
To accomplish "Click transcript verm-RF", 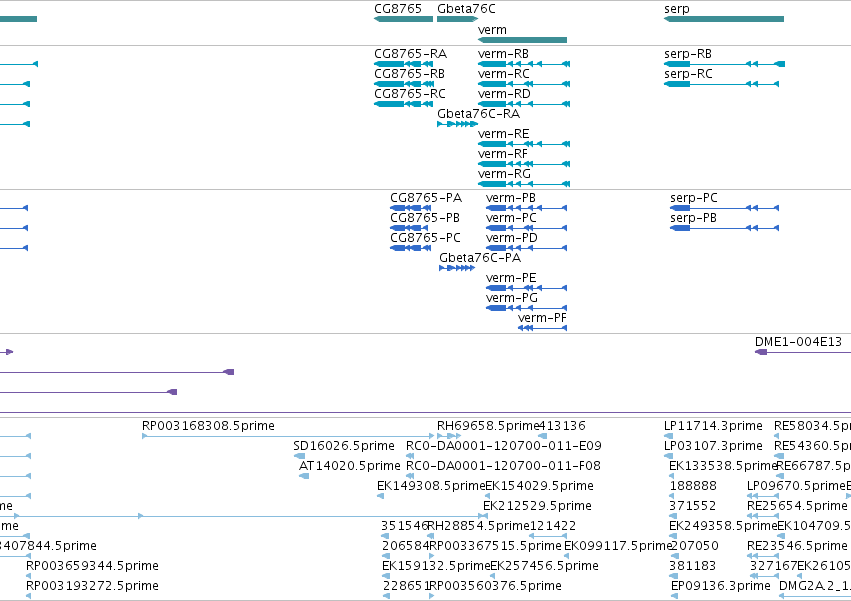I will tap(524, 164).
